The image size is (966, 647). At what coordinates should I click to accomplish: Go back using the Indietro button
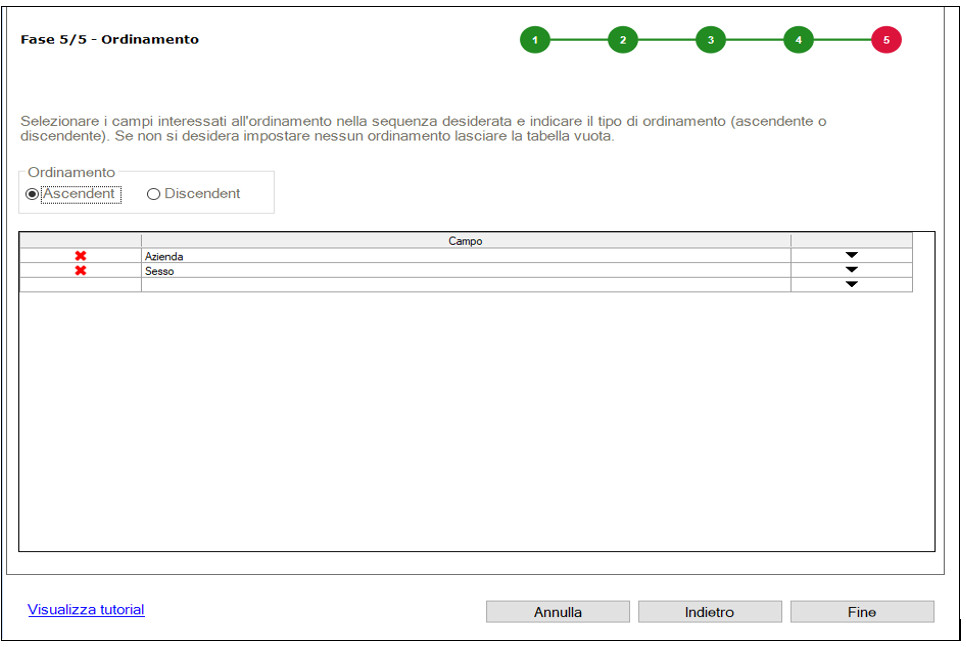point(710,612)
